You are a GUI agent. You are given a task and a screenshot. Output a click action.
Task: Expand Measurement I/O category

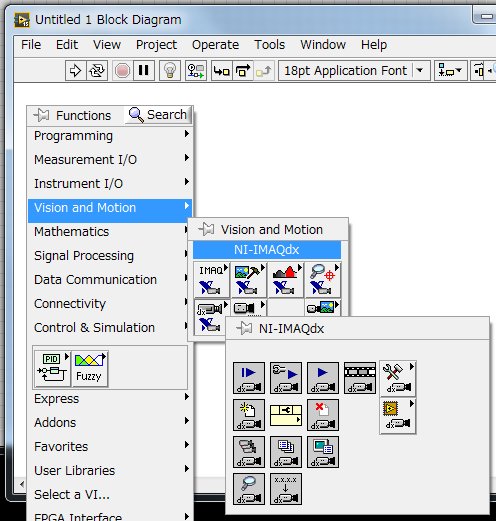(x=110, y=160)
